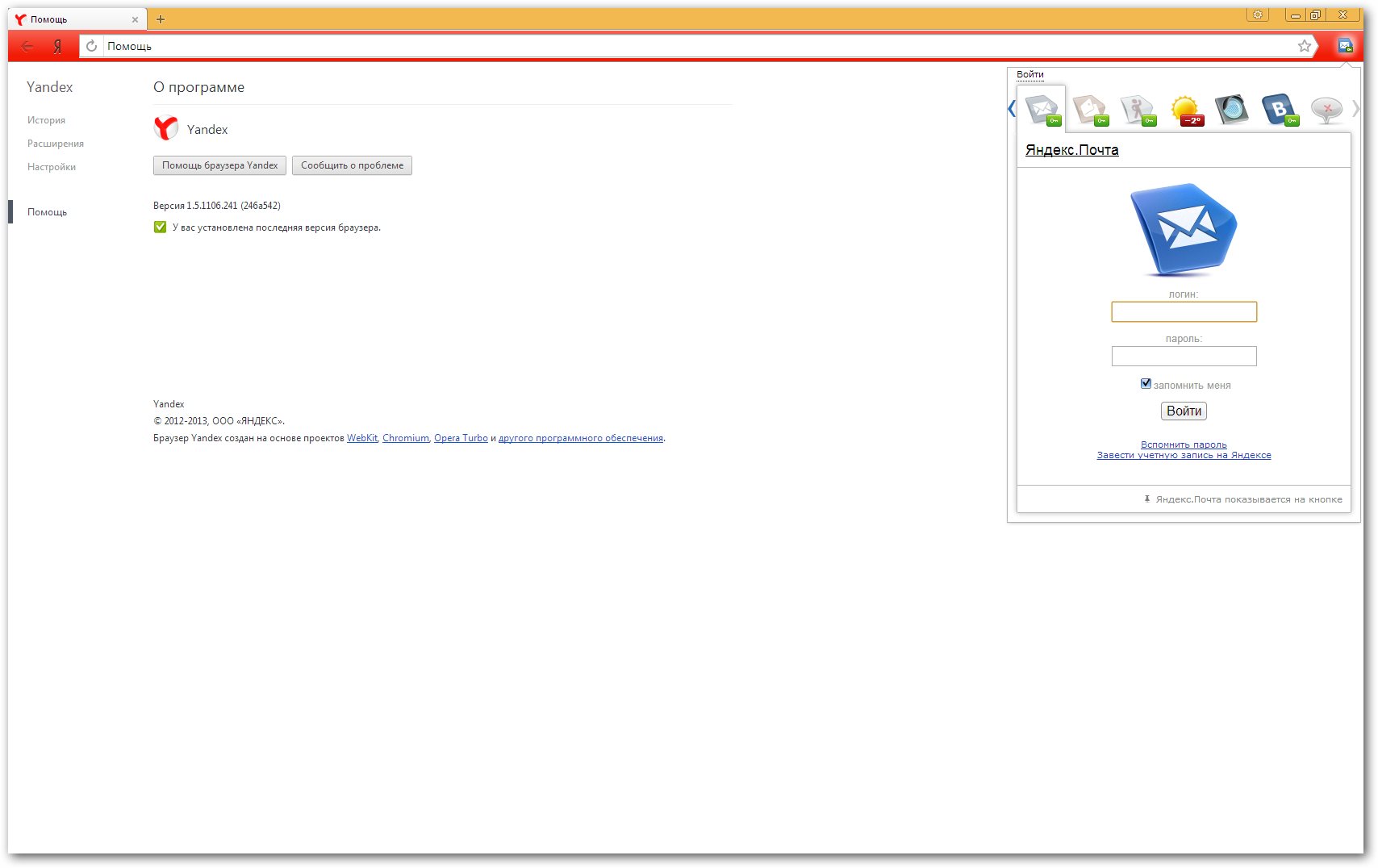The height and width of the screenshot is (868, 1378).
Task: Close the Помощь tab
Action: pyautogui.click(x=135, y=19)
